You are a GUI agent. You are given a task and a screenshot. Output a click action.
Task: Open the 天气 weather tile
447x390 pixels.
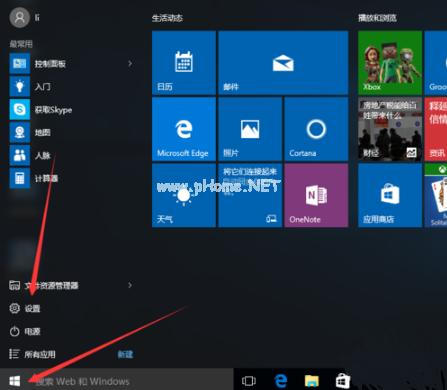pyautogui.click(x=184, y=195)
